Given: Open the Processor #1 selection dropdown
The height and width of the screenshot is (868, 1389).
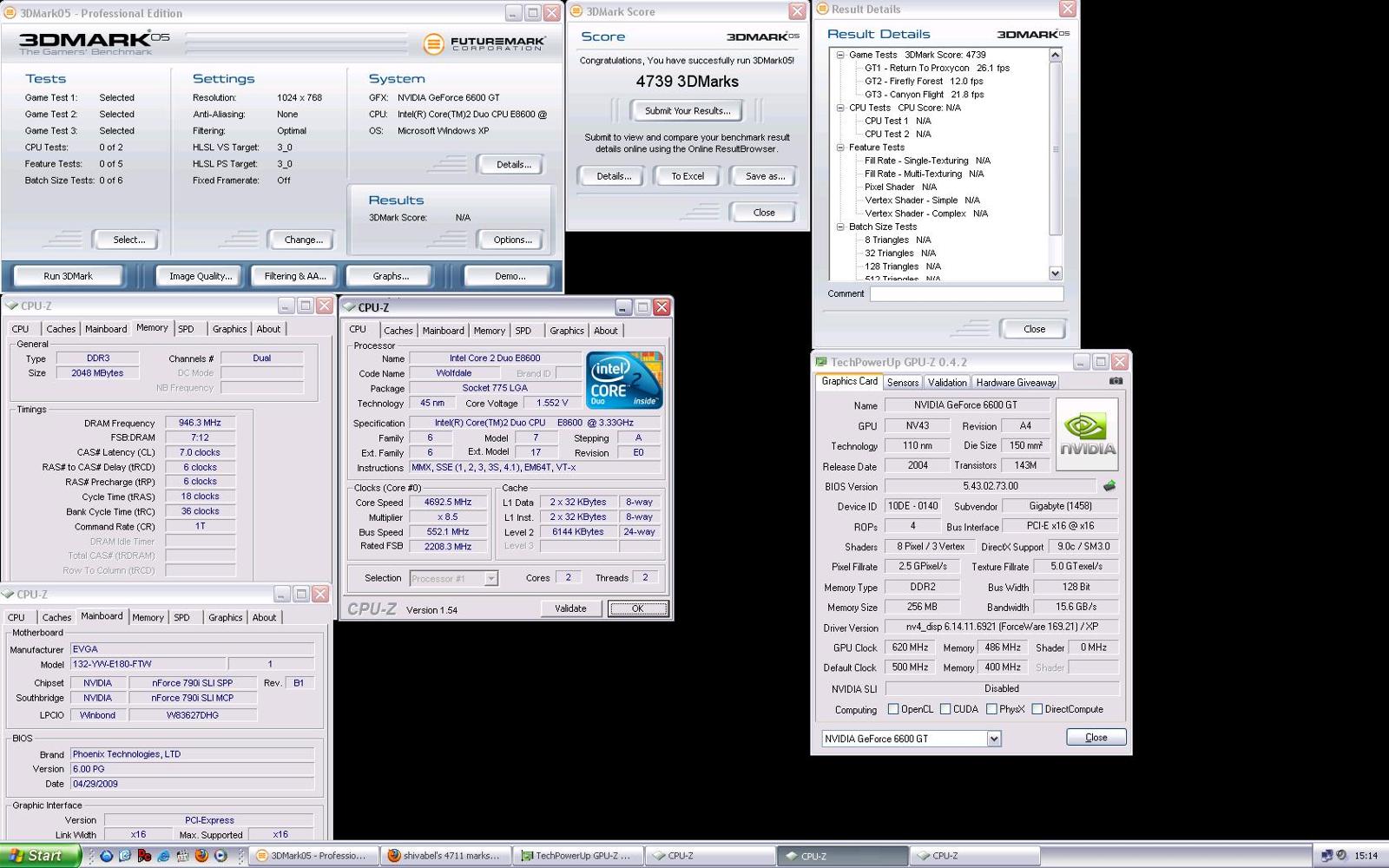Looking at the screenshot, I should coord(490,578).
